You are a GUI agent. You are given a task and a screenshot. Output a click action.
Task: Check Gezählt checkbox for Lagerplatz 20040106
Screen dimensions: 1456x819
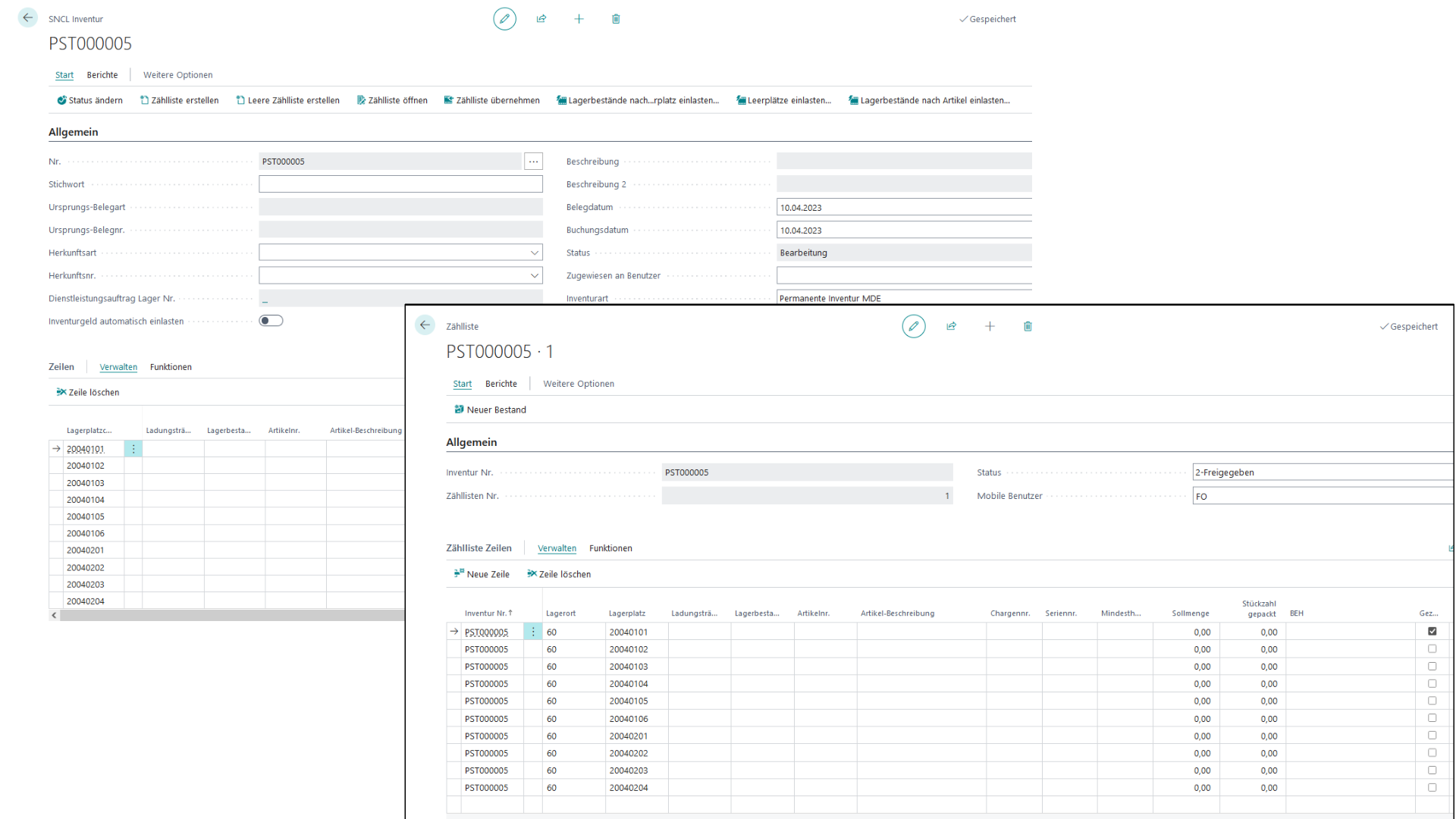tap(1432, 718)
